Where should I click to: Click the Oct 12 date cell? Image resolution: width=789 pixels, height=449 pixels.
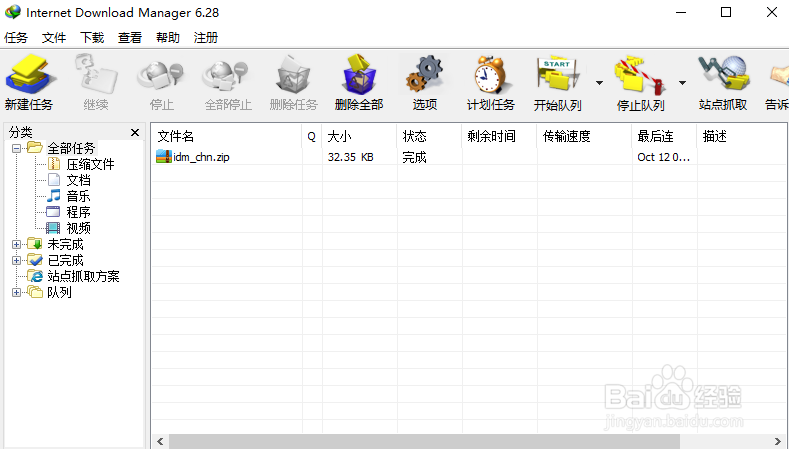click(x=663, y=157)
